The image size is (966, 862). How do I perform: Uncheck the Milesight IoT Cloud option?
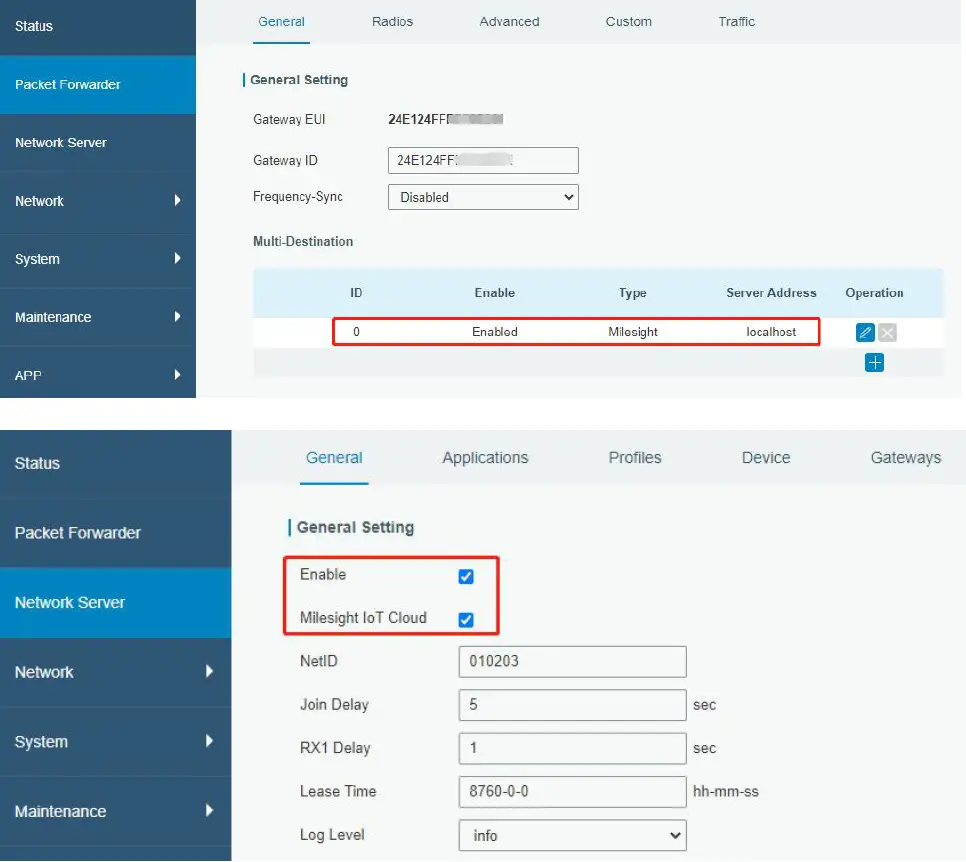[x=466, y=617]
